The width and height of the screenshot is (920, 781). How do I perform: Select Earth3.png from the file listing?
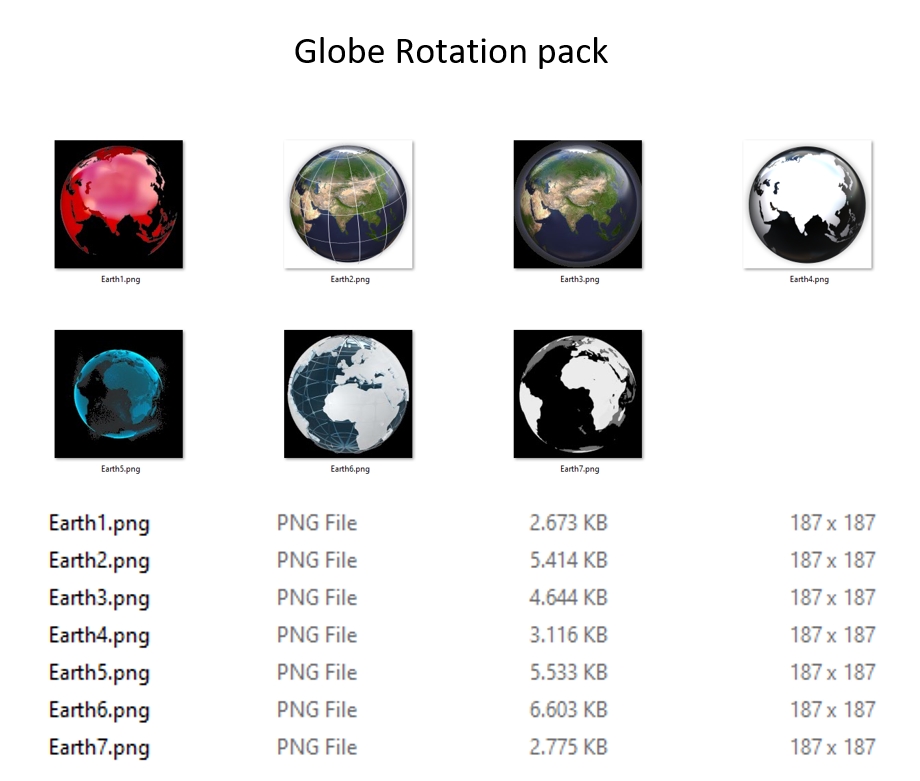click(x=100, y=597)
